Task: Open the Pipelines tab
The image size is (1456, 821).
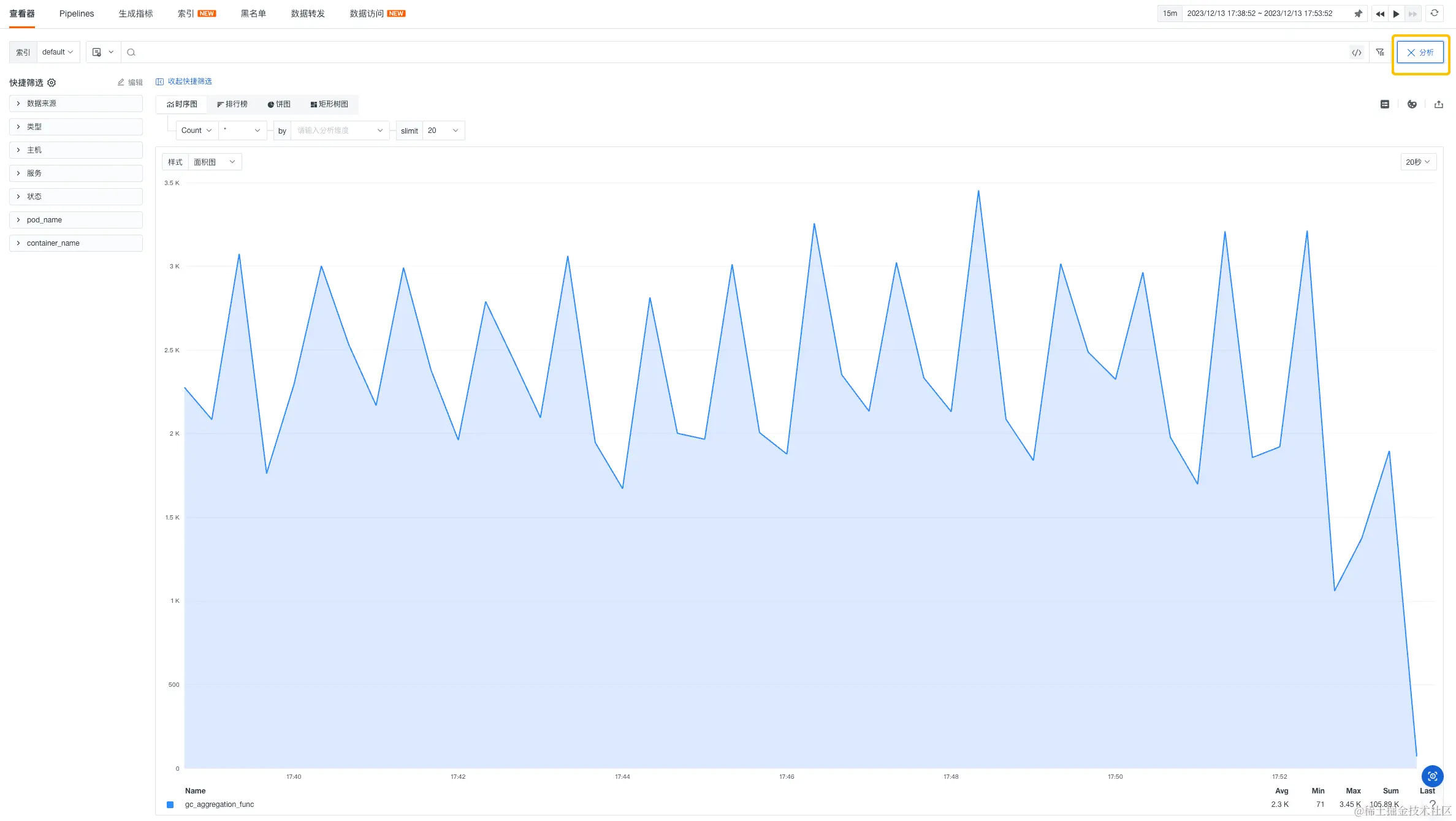Action: click(77, 13)
